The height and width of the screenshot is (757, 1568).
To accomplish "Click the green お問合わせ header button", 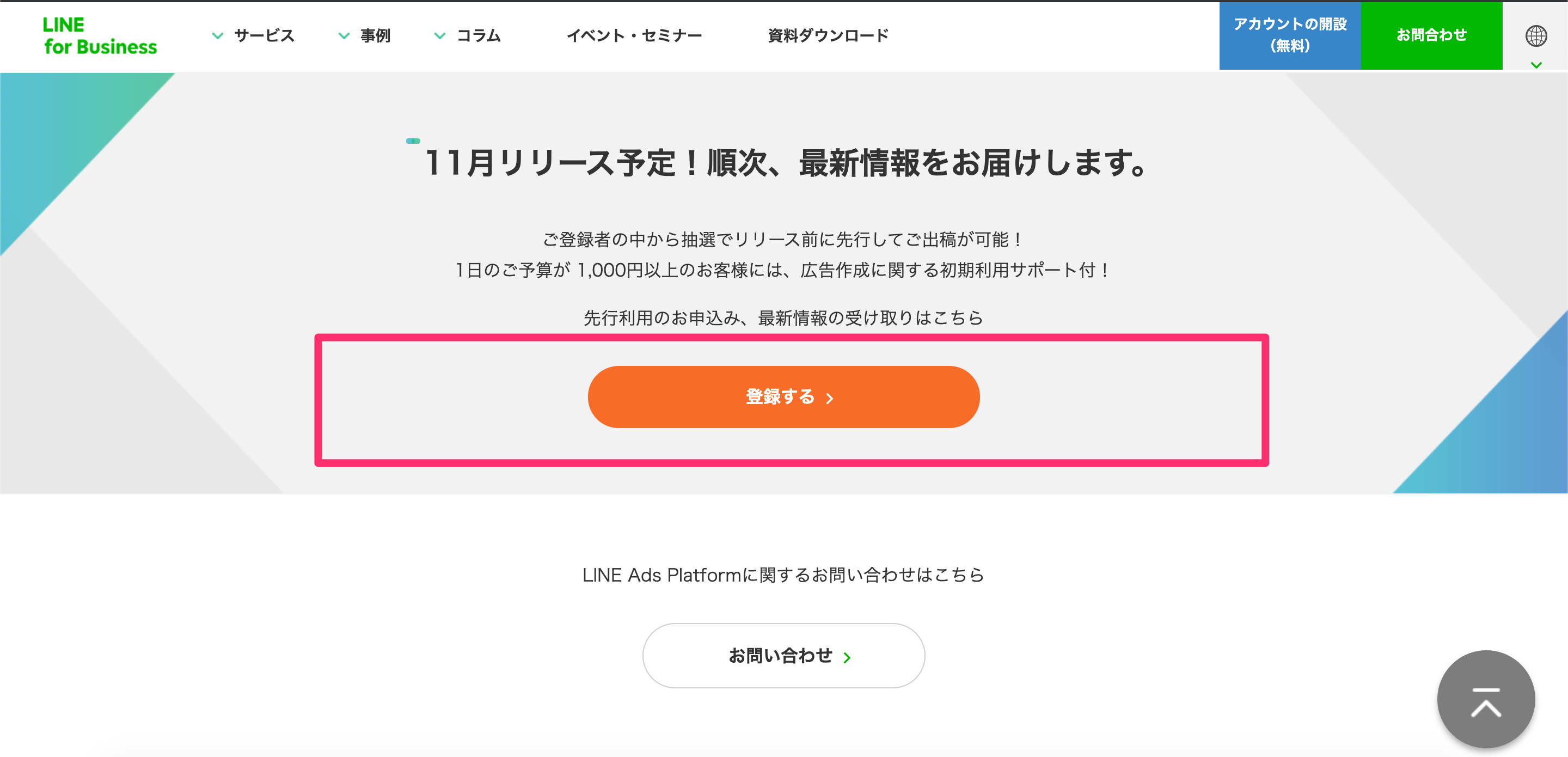I will (1432, 35).
